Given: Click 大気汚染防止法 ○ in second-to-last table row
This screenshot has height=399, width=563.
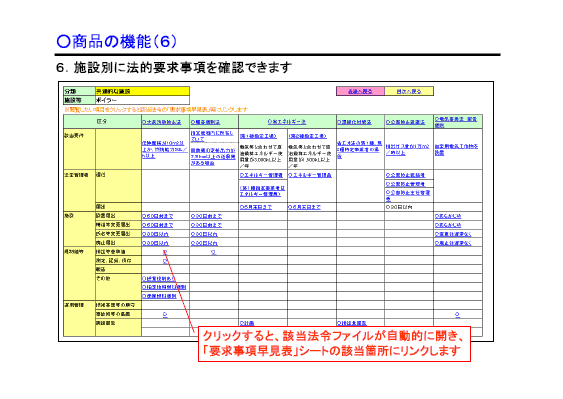Looking at the screenshot, I should [165, 314].
